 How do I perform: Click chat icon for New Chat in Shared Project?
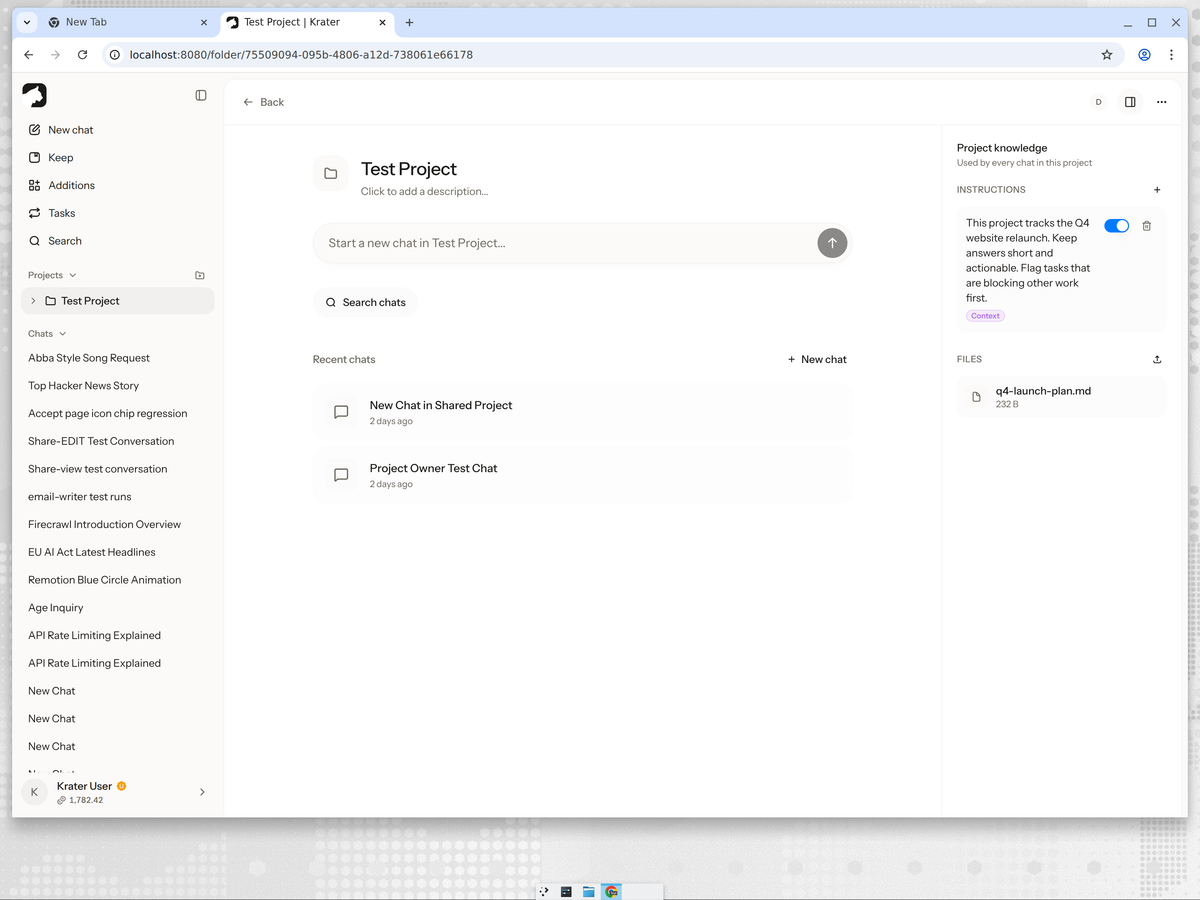tap(341, 412)
